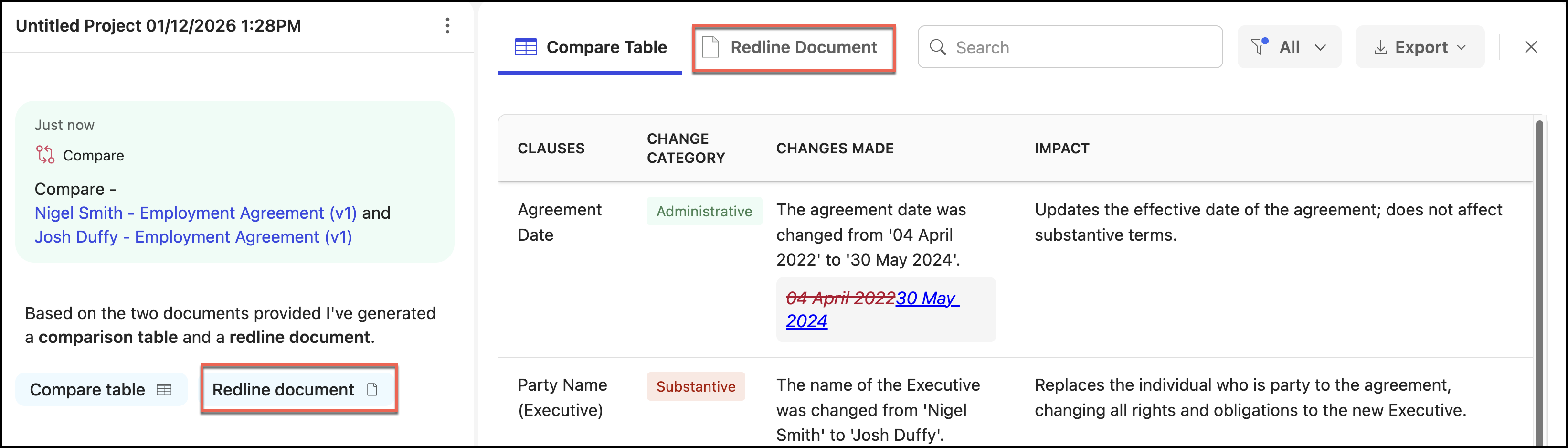1568x448 pixels.
Task: Close the comparison panel with X
Action: [x=1531, y=47]
